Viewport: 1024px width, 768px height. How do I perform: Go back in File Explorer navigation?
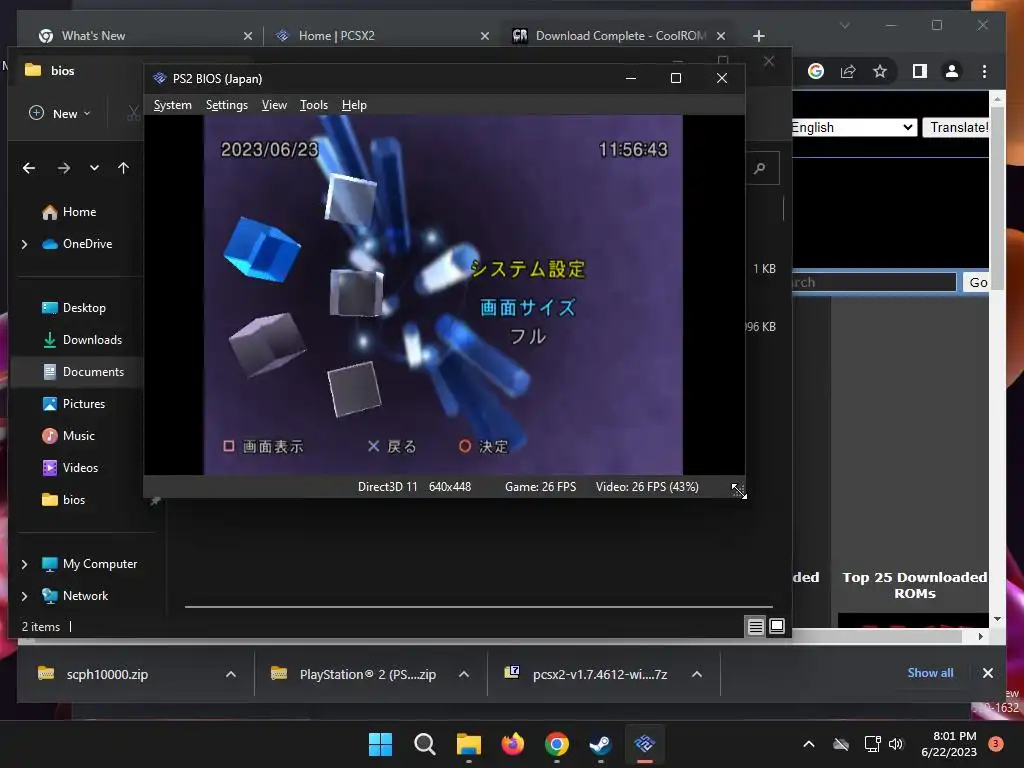pyautogui.click(x=29, y=168)
